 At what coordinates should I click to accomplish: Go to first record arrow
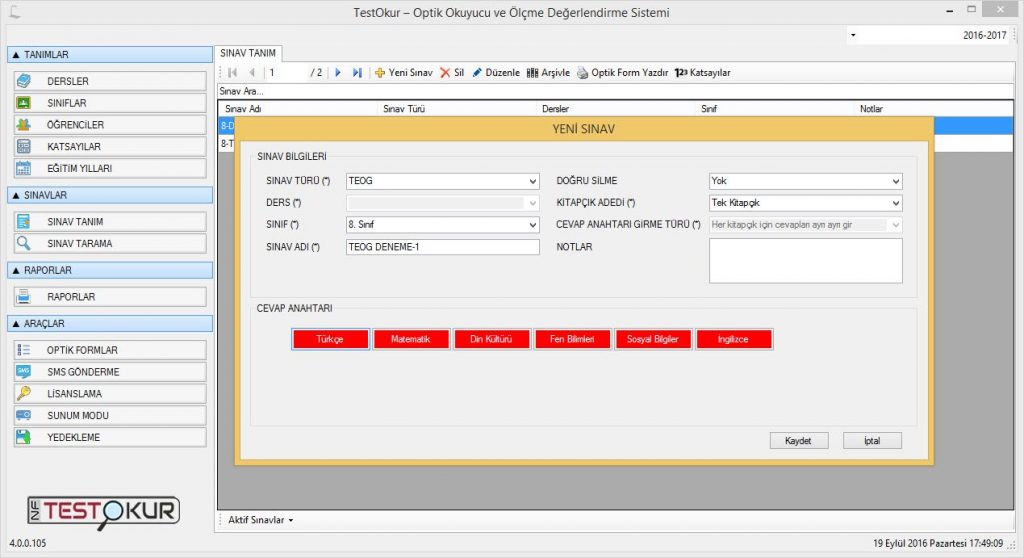pyautogui.click(x=232, y=73)
